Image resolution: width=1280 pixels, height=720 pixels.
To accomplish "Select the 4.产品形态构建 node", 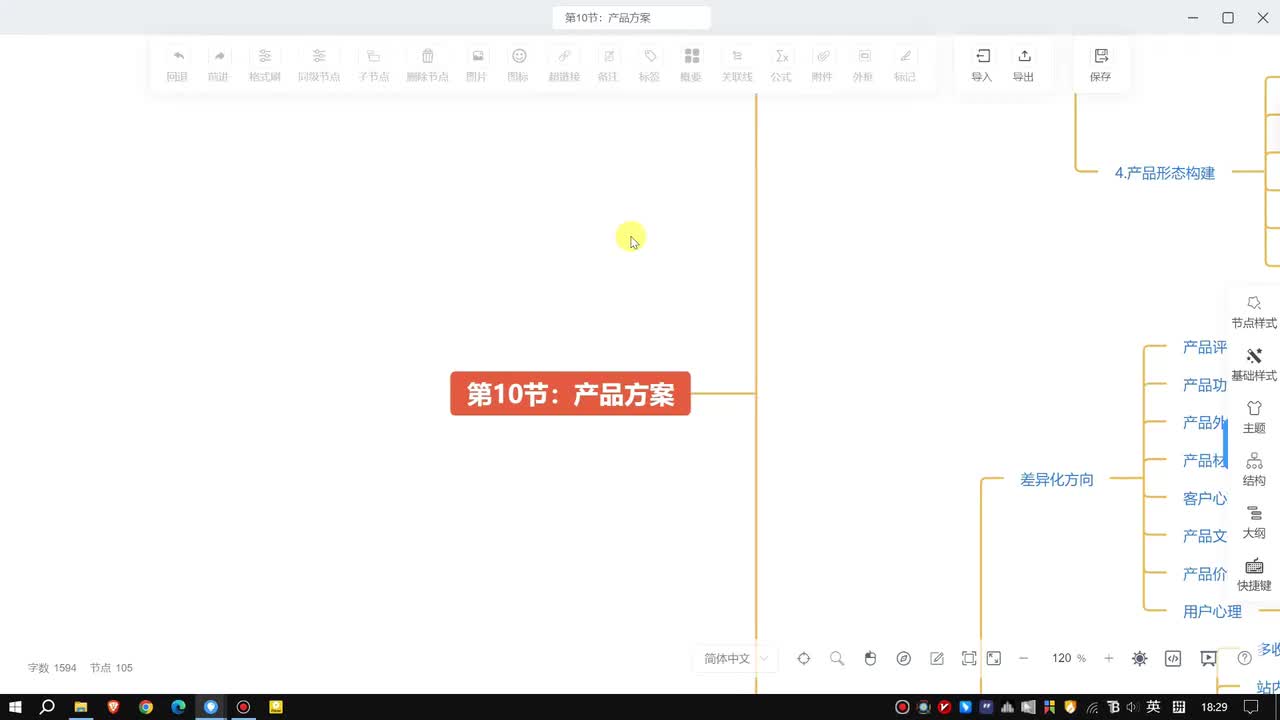I will click(1165, 173).
